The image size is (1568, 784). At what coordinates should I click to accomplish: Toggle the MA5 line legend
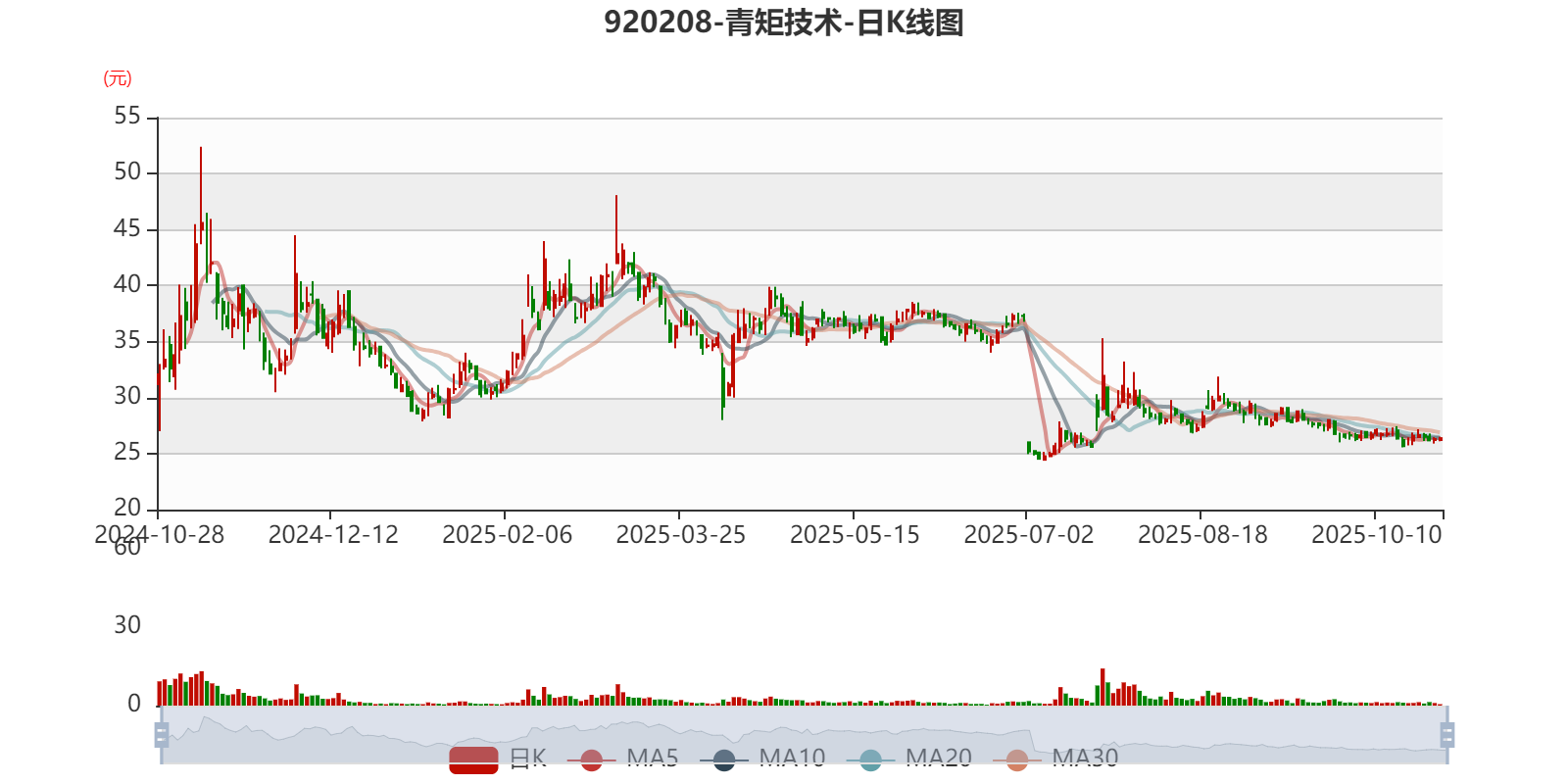point(622,759)
